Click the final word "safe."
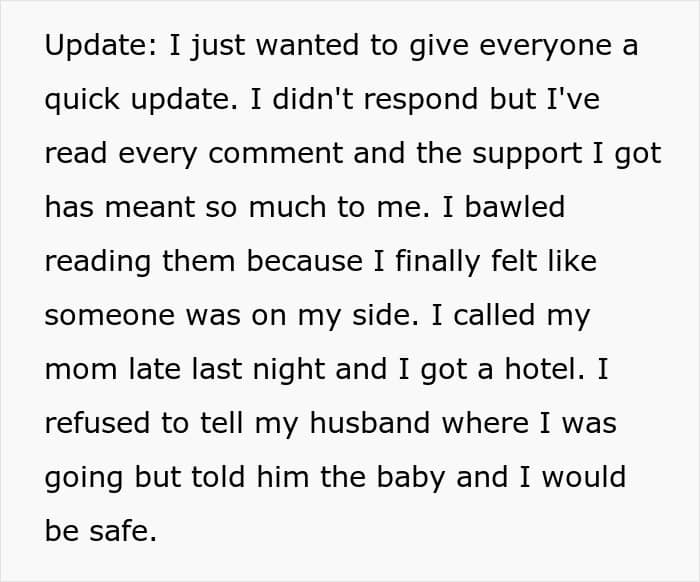Screen dimensions: 700x582 [123, 531]
